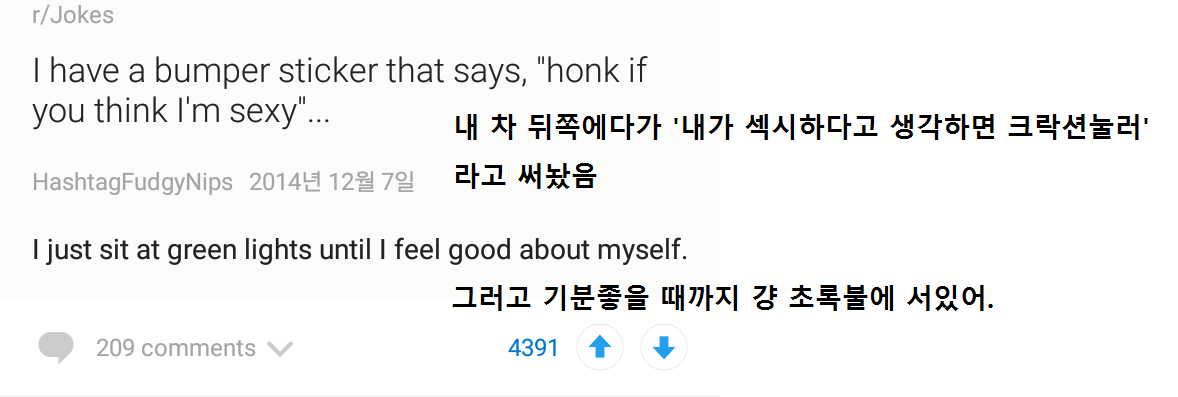Expand the chevron next to 209 comments

pos(279,349)
